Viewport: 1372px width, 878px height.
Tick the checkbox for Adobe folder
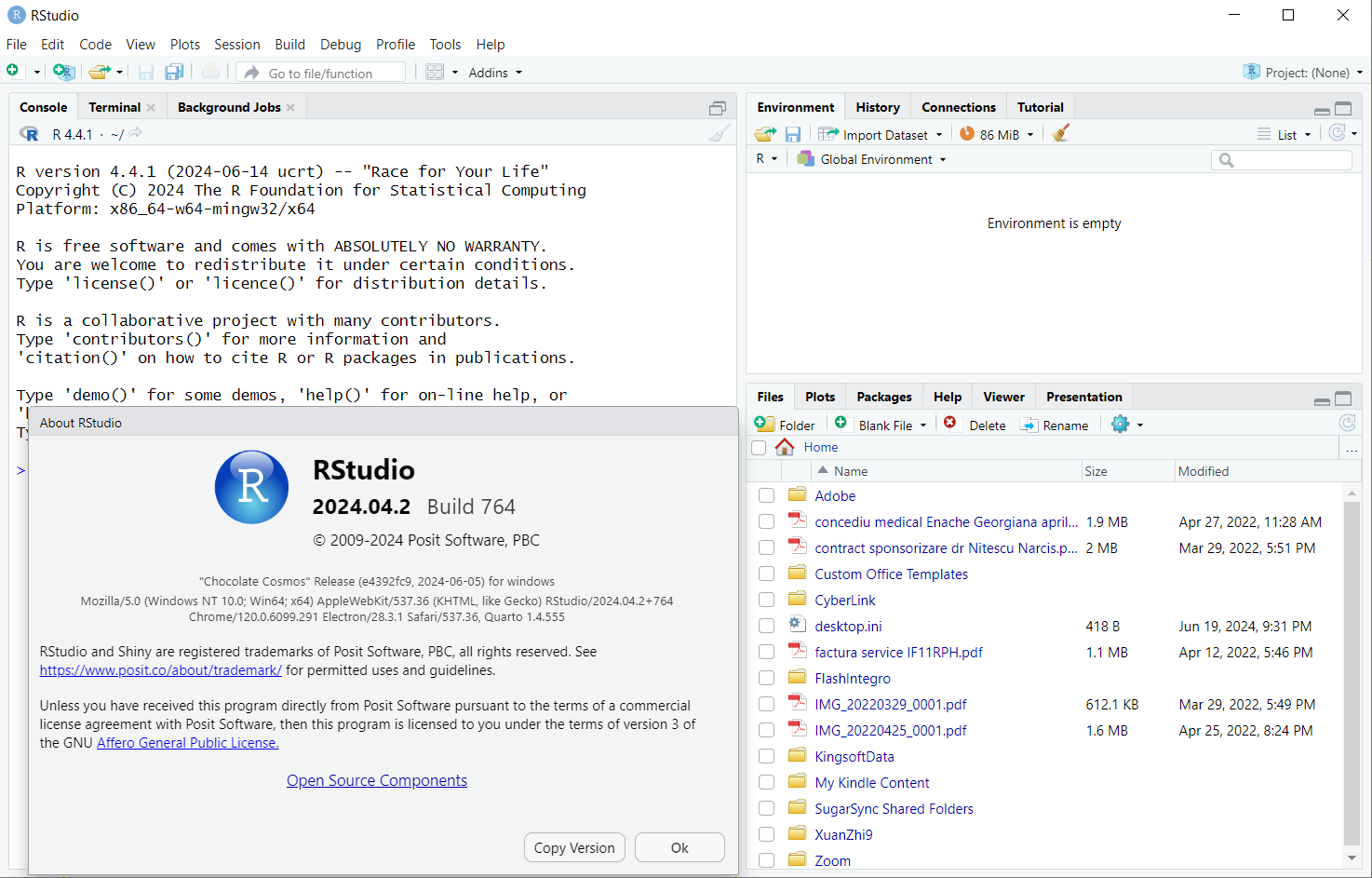click(x=766, y=495)
